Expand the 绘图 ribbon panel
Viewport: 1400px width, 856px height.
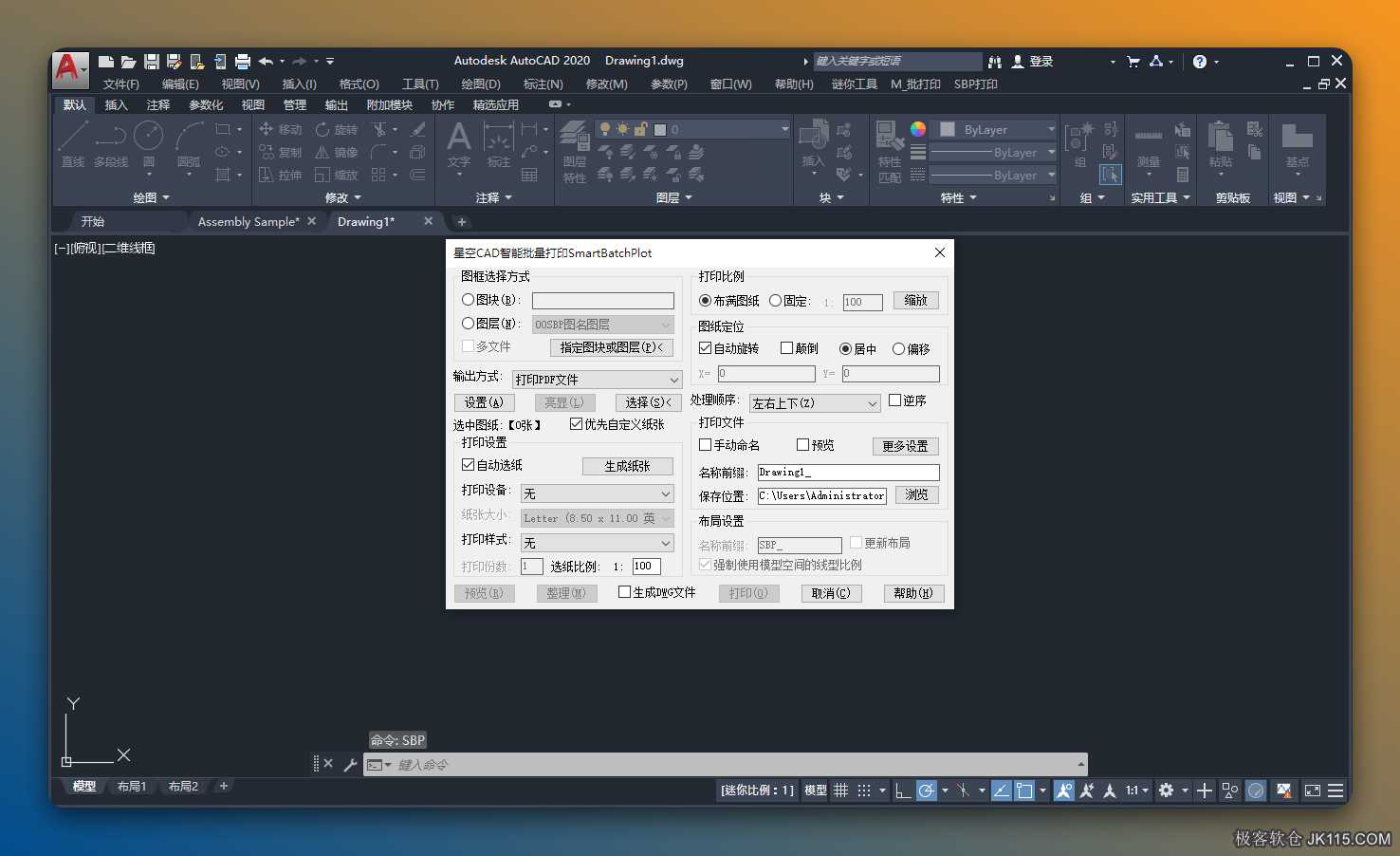tap(152, 197)
